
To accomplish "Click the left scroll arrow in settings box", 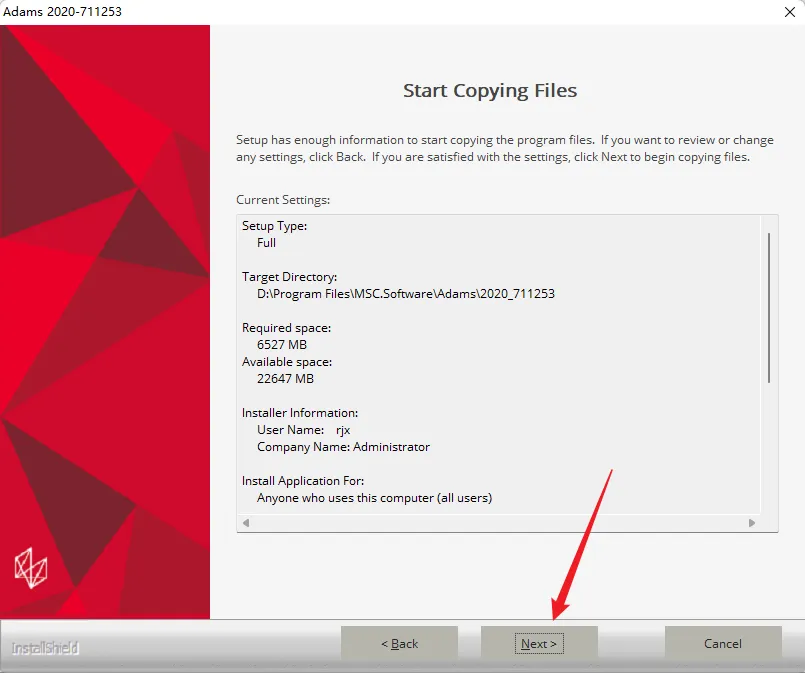I will [x=246, y=523].
